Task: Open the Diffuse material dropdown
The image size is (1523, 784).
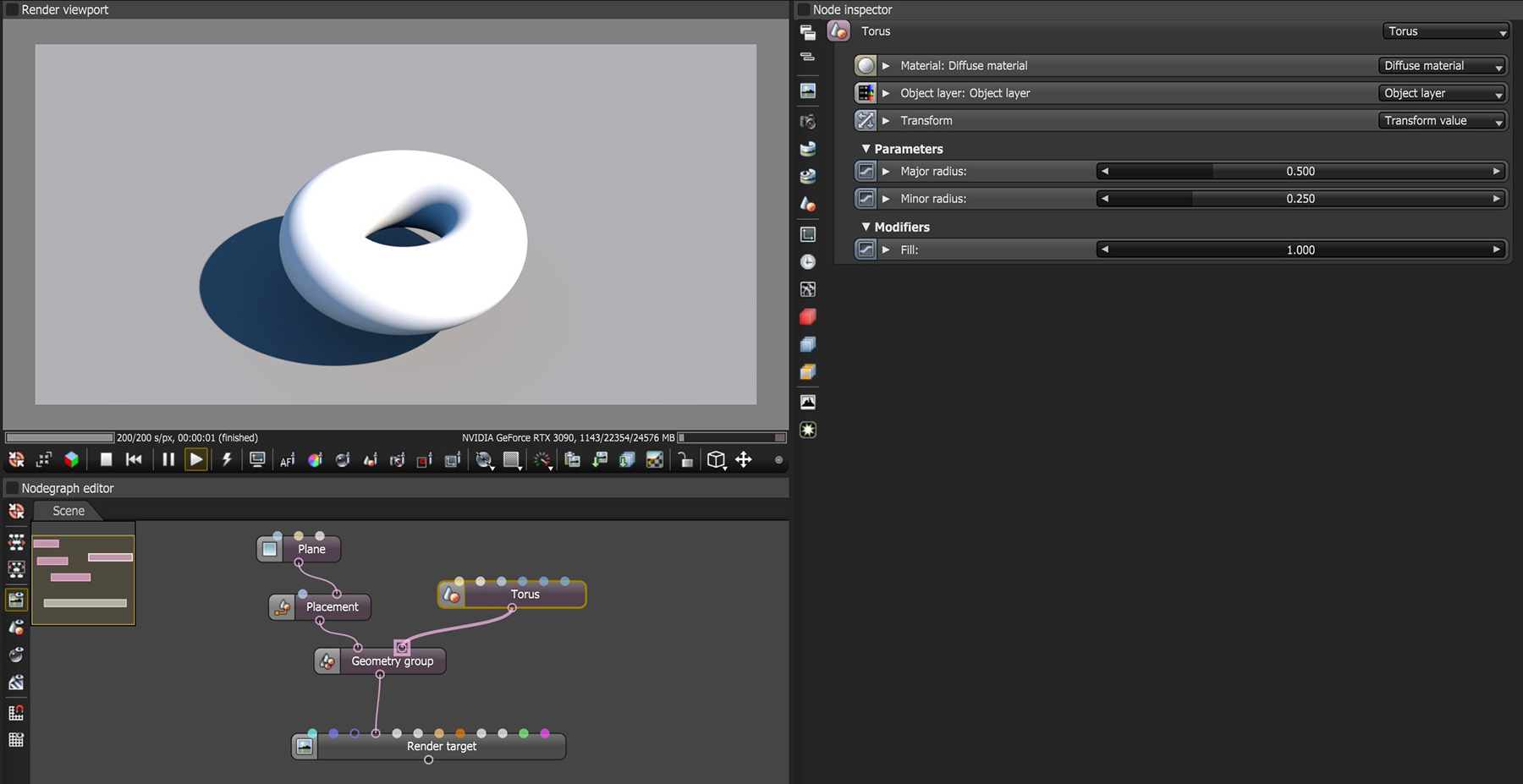Action: 1443,65
